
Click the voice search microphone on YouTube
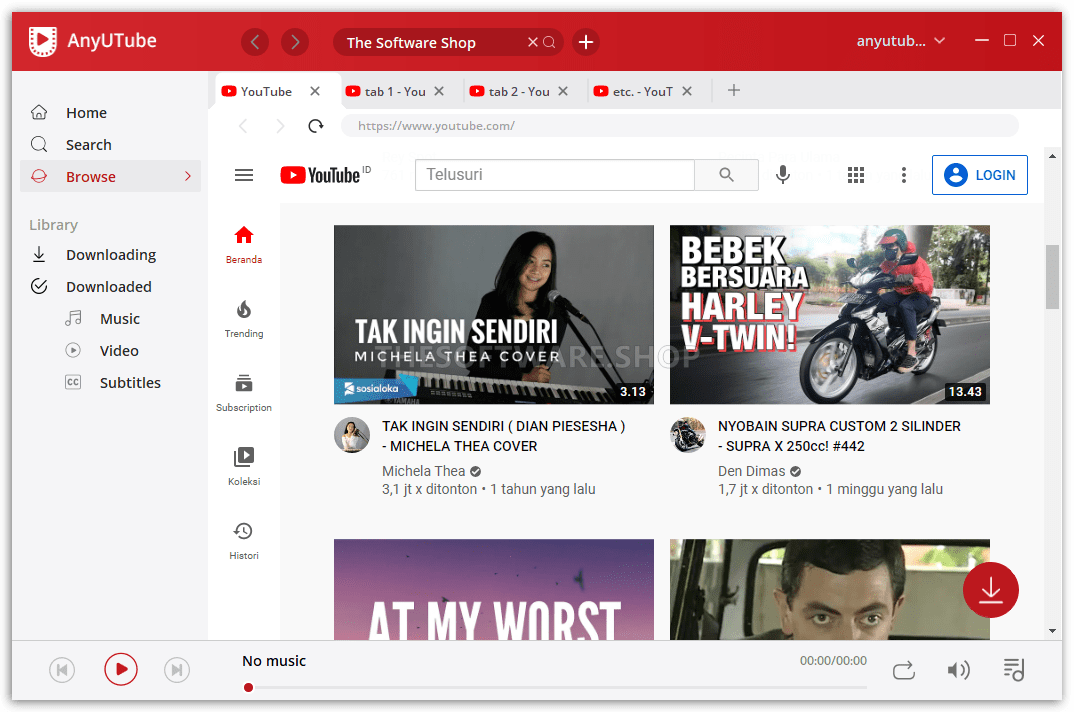(783, 174)
